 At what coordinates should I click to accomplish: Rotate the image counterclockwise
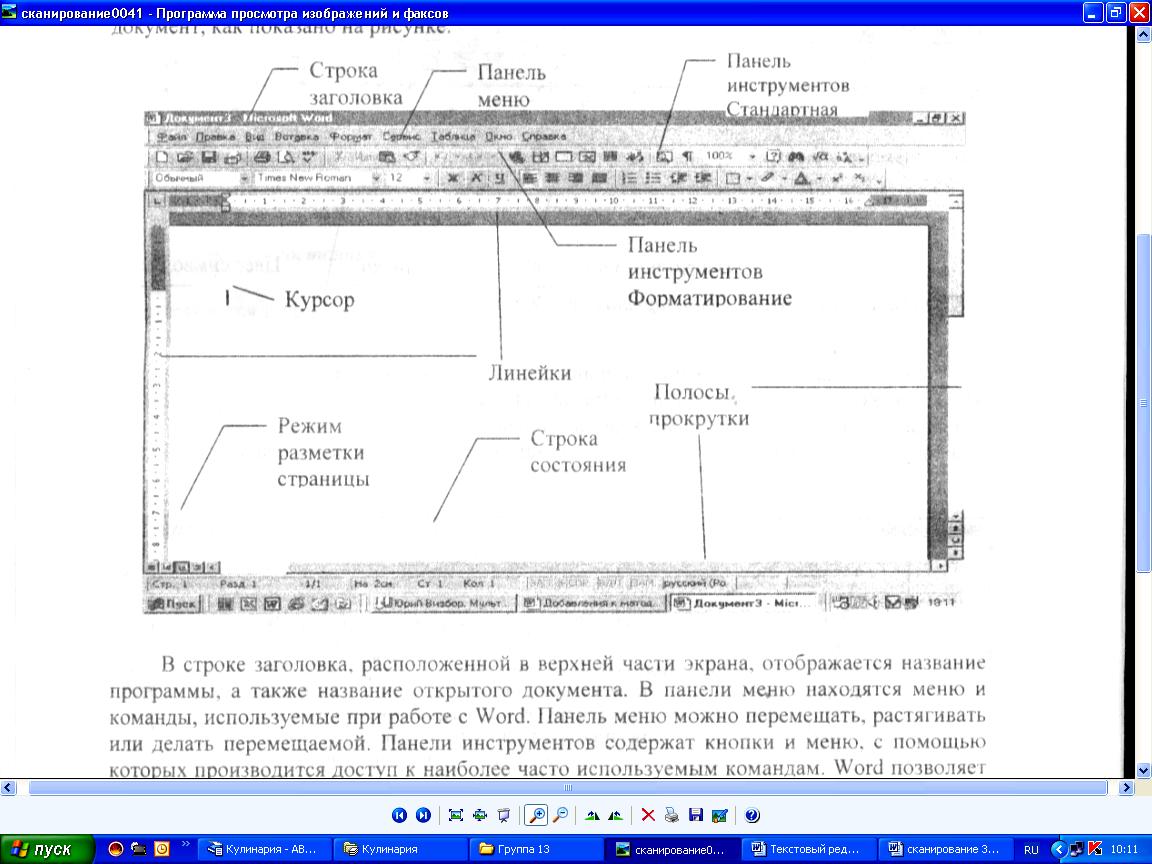pyautogui.click(x=616, y=815)
